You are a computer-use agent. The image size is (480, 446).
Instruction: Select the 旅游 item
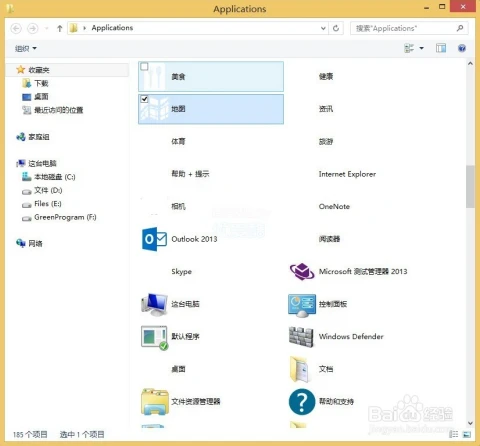pos(326,141)
